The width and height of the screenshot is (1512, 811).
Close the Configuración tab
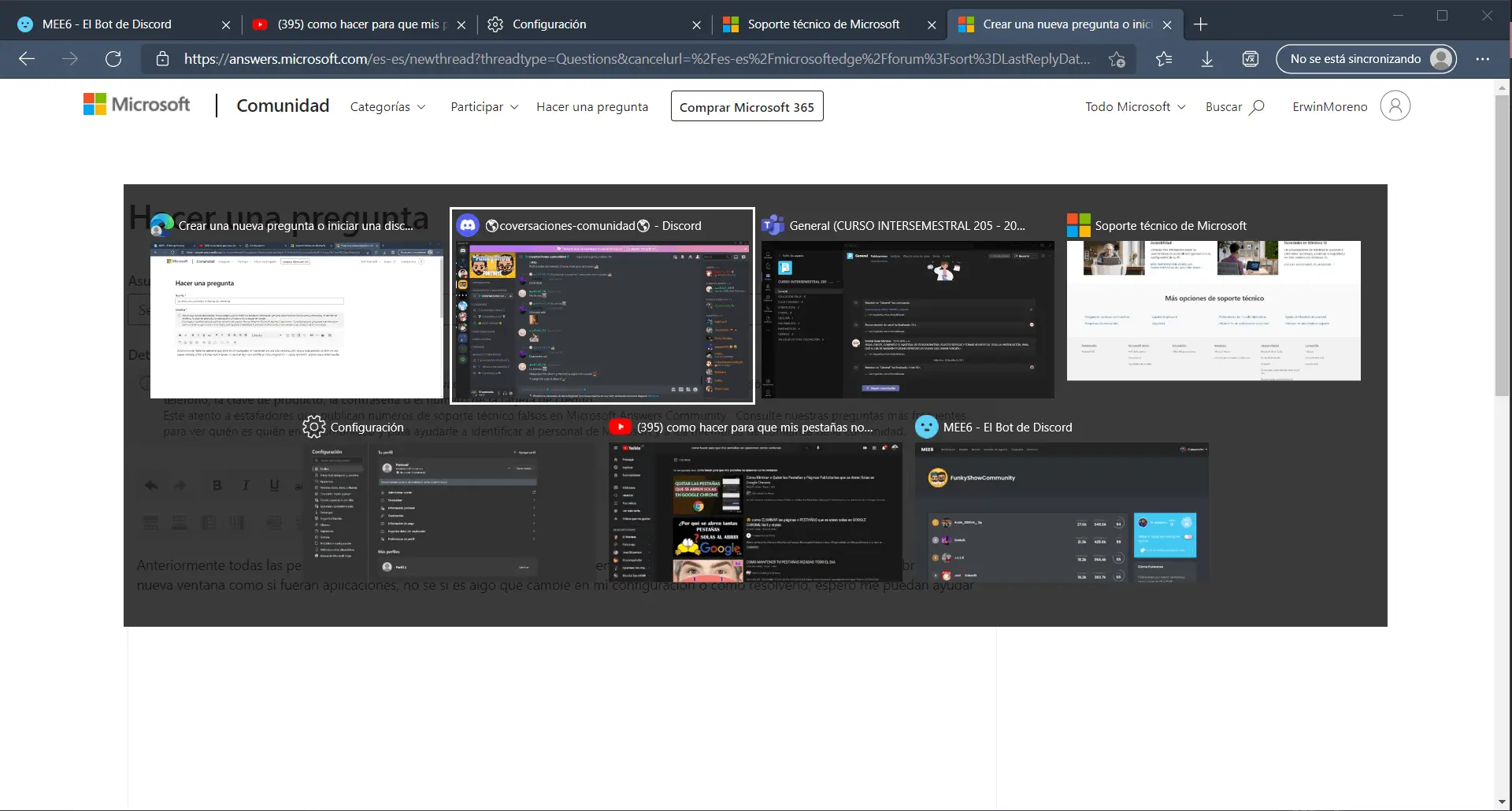pos(696,25)
